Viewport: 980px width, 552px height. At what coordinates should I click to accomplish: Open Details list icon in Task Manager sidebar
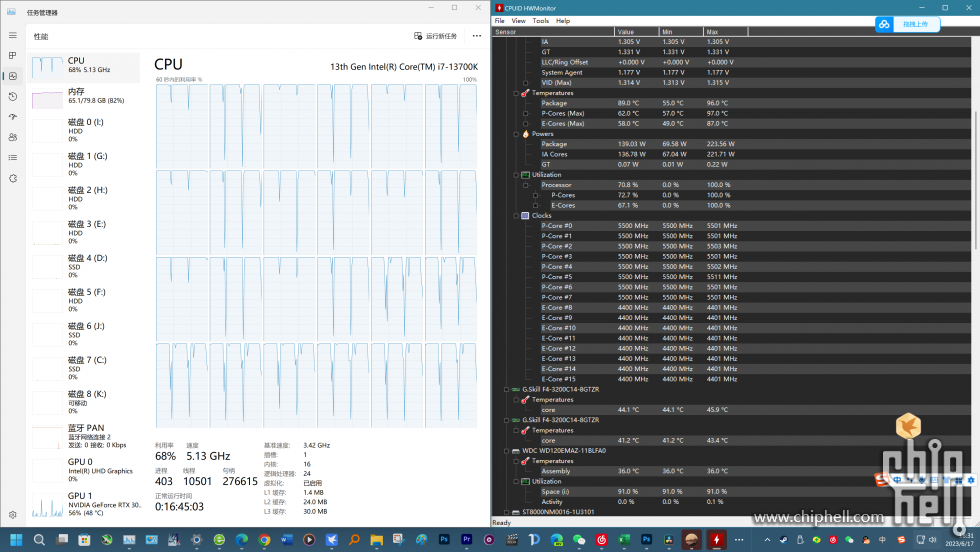click(12, 158)
